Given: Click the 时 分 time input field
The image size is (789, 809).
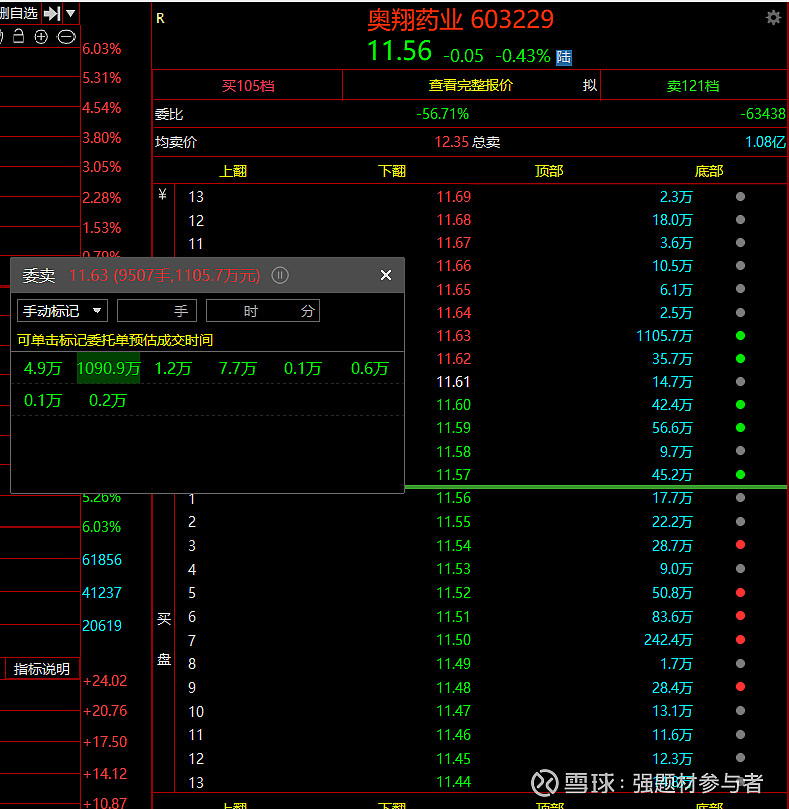Looking at the screenshot, I should pyautogui.click(x=263, y=311).
